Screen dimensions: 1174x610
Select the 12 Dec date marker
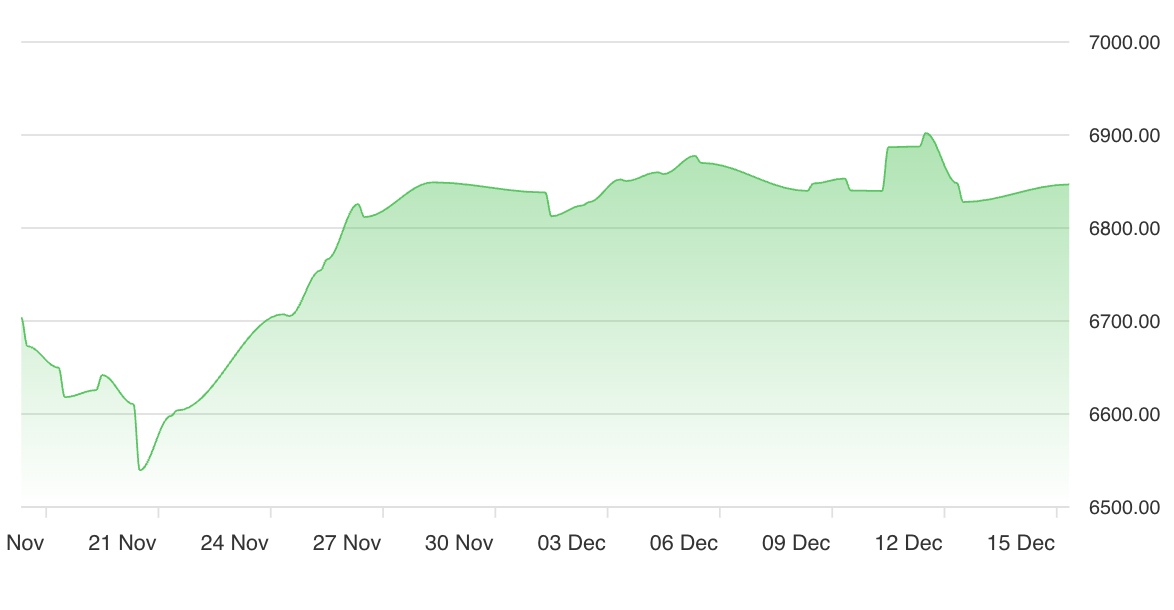(x=908, y=543)
